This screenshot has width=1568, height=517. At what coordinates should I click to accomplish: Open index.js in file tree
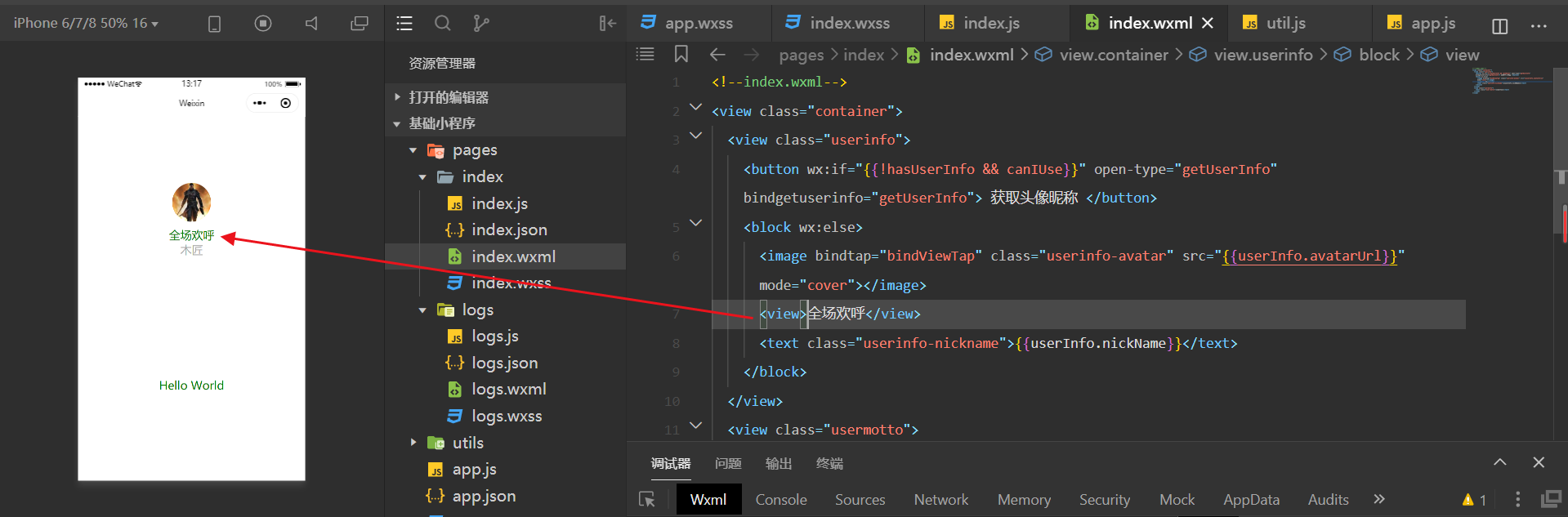click(x=505, y=203)
